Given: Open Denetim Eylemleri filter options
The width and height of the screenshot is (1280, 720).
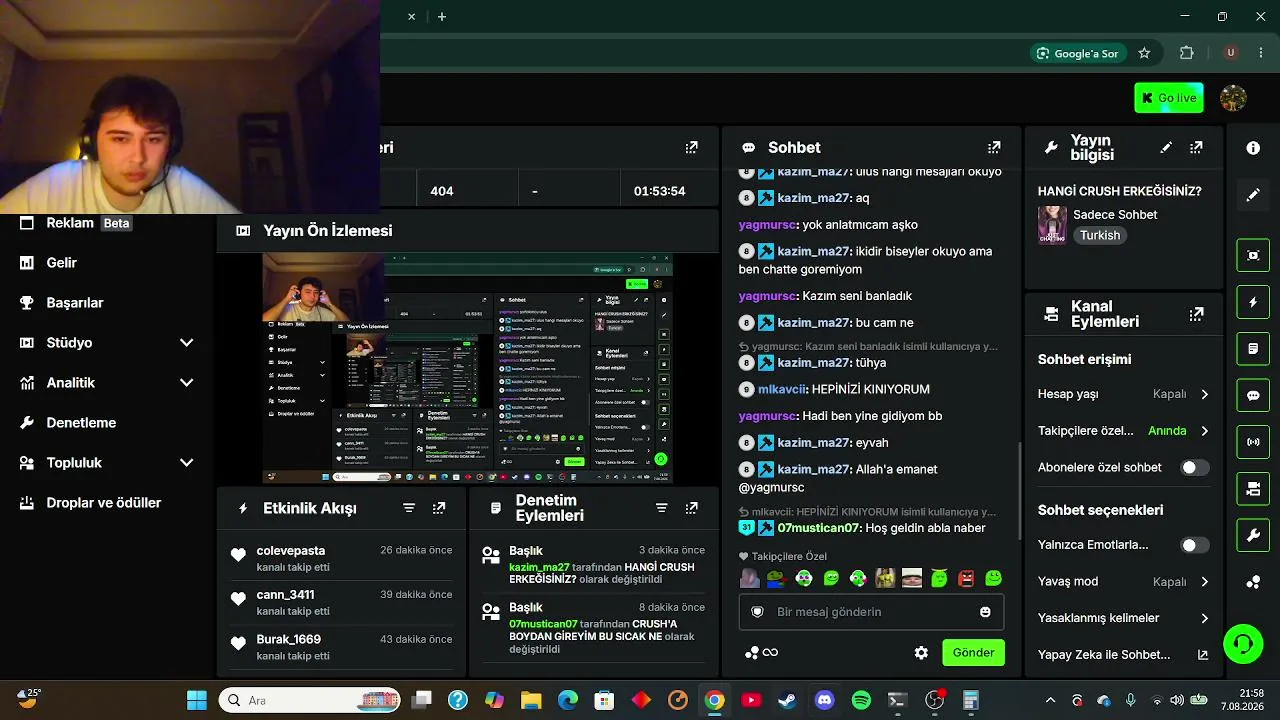Looking at the screenshot, I should click(661, 508).
